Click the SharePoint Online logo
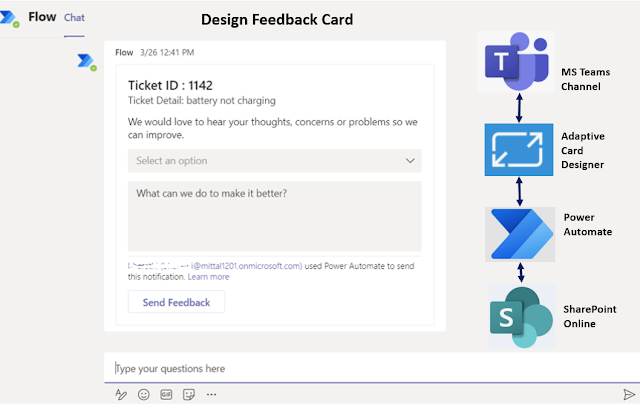This screenshot has height=406, width=640. [x=520, y=314]
